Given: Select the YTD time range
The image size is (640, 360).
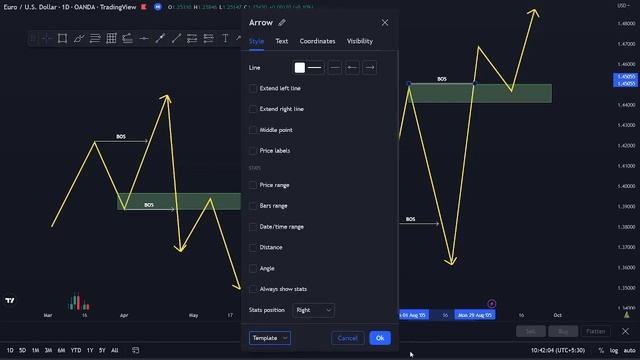Looking at the screenshot, I should [76, 350].
